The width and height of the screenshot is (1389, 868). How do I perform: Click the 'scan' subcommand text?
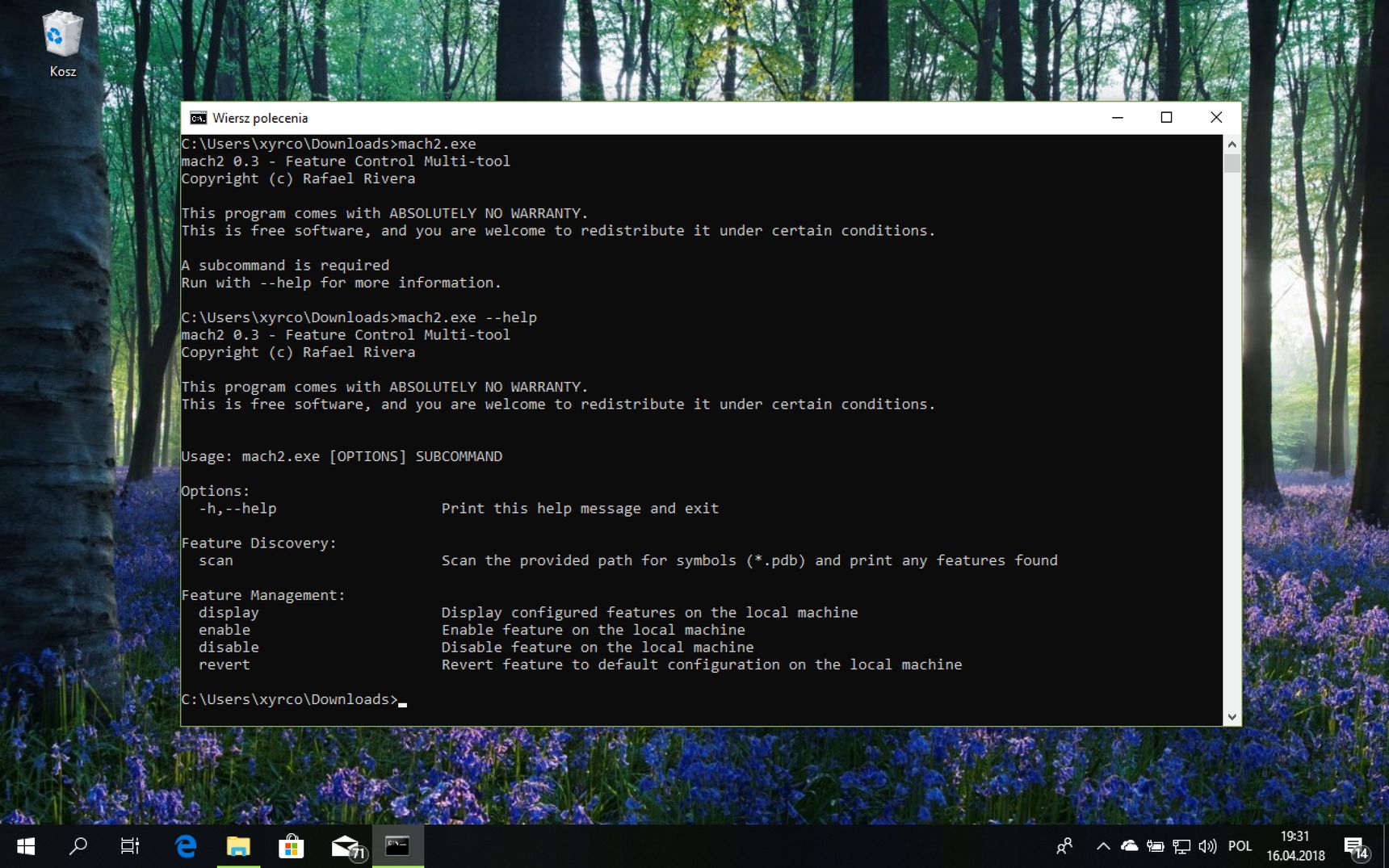pos(216,560)
